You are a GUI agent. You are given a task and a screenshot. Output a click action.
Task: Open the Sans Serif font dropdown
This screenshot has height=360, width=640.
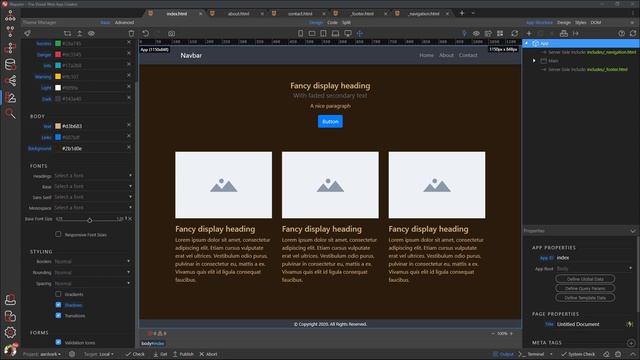tap(93, 197)
